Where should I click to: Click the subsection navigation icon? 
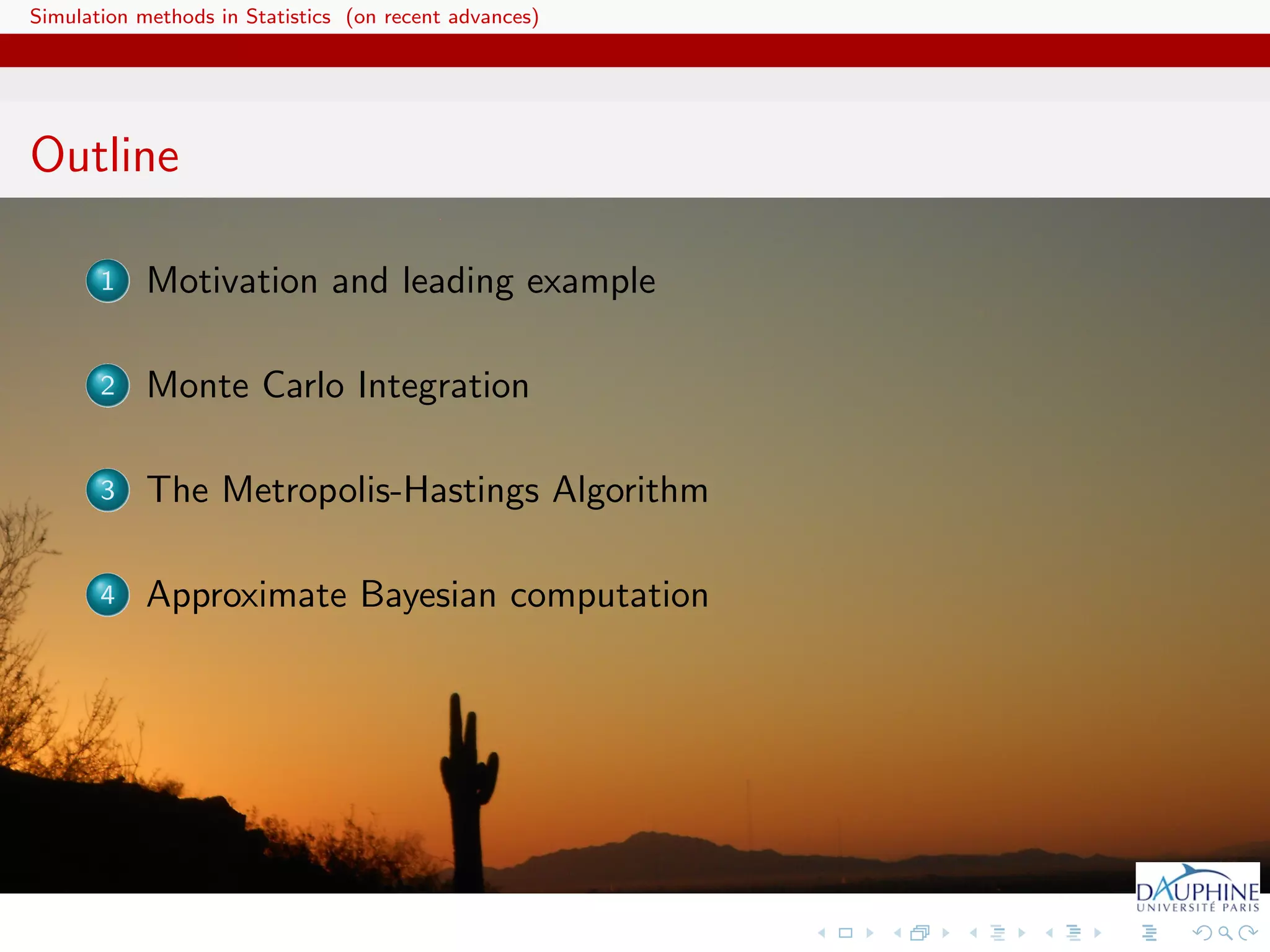coord(998,933)
